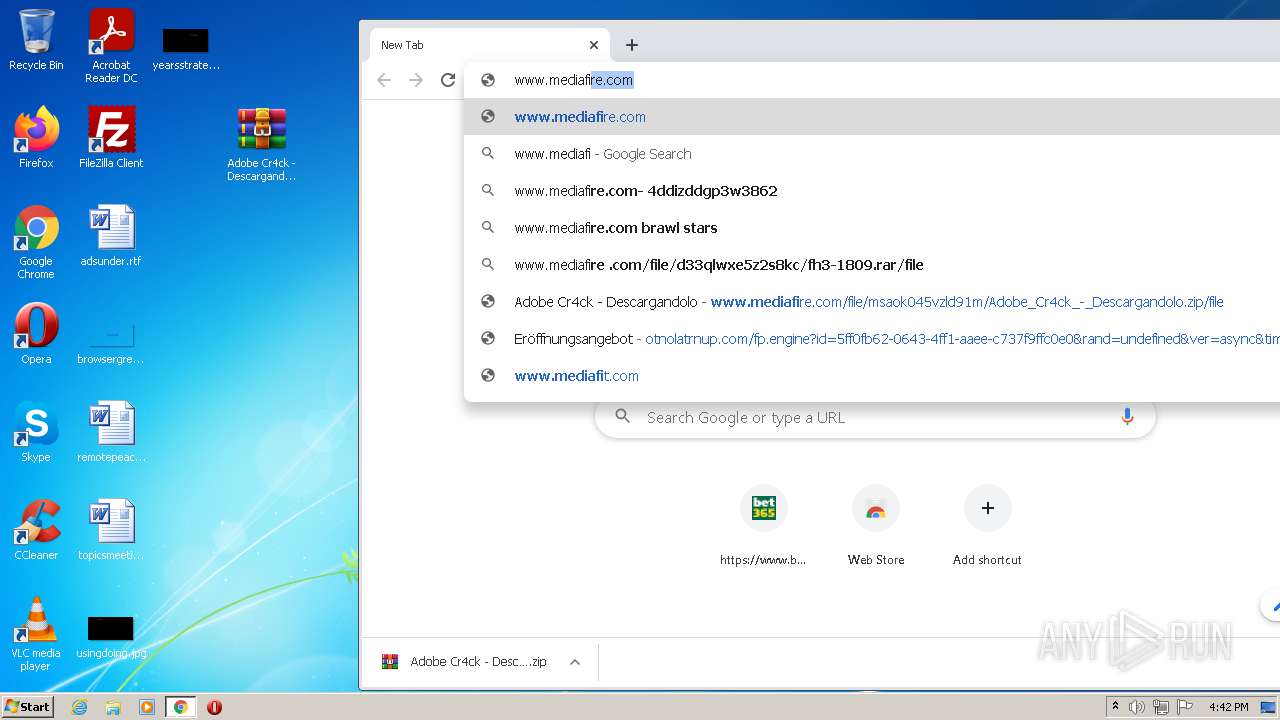1280x720 pixels.
Task: Select usingdoing.jpg on the desktop
Action: (x=111, y=637)
